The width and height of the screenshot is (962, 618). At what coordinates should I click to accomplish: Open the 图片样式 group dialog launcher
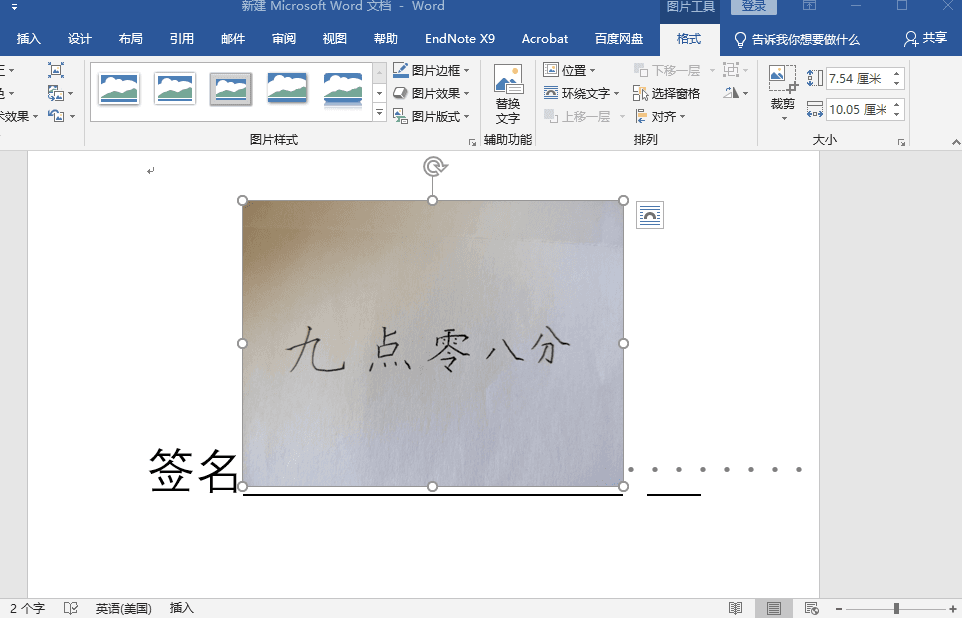[472, 142]
